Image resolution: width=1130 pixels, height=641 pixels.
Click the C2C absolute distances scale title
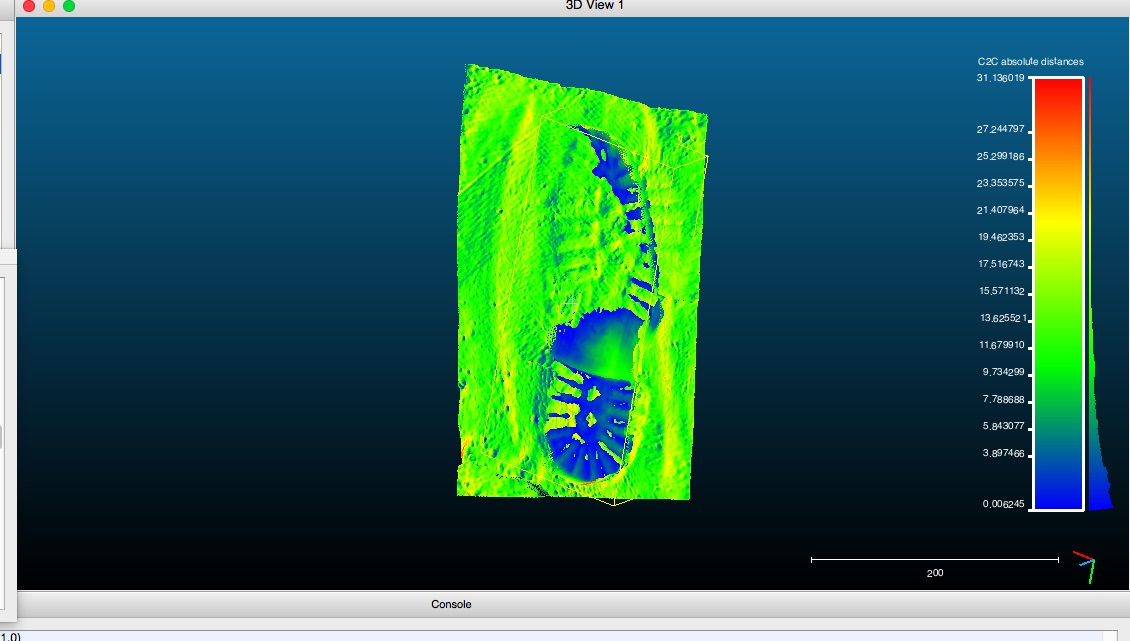coord(1030,62)
